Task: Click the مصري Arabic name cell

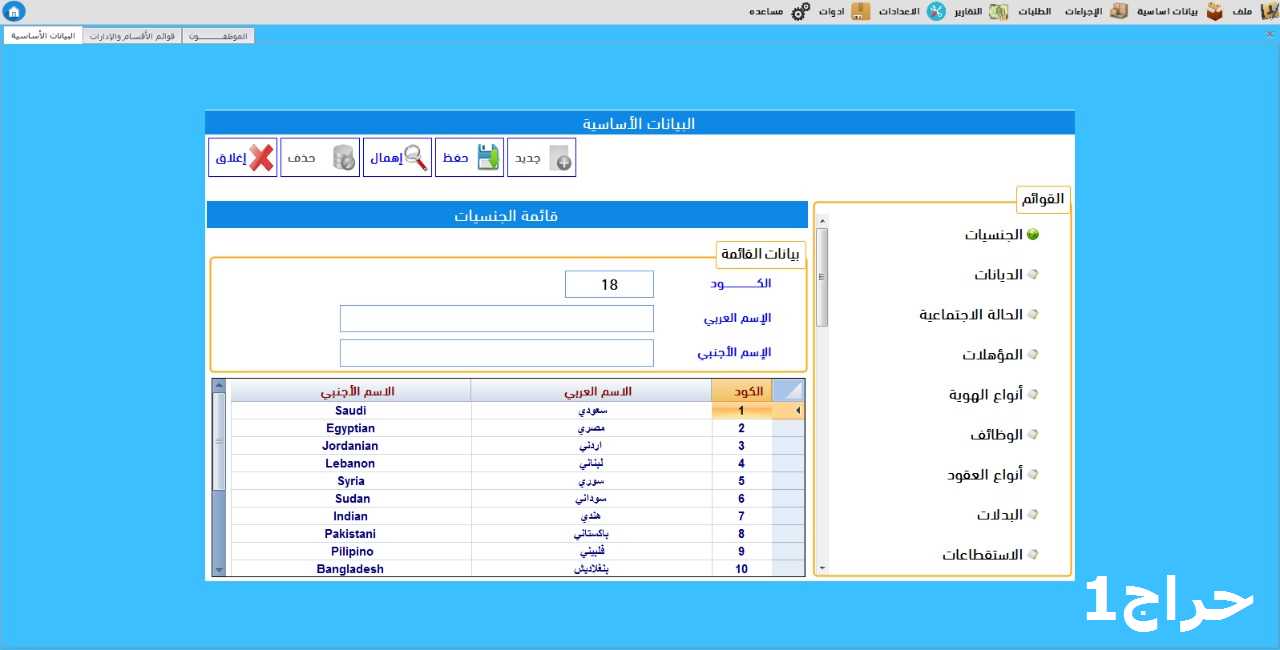Action: tap(592, 429)
